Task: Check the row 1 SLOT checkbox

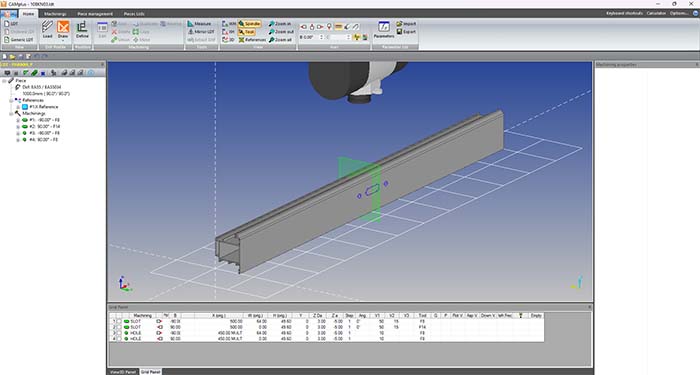Action: click(x=119, y=321)
